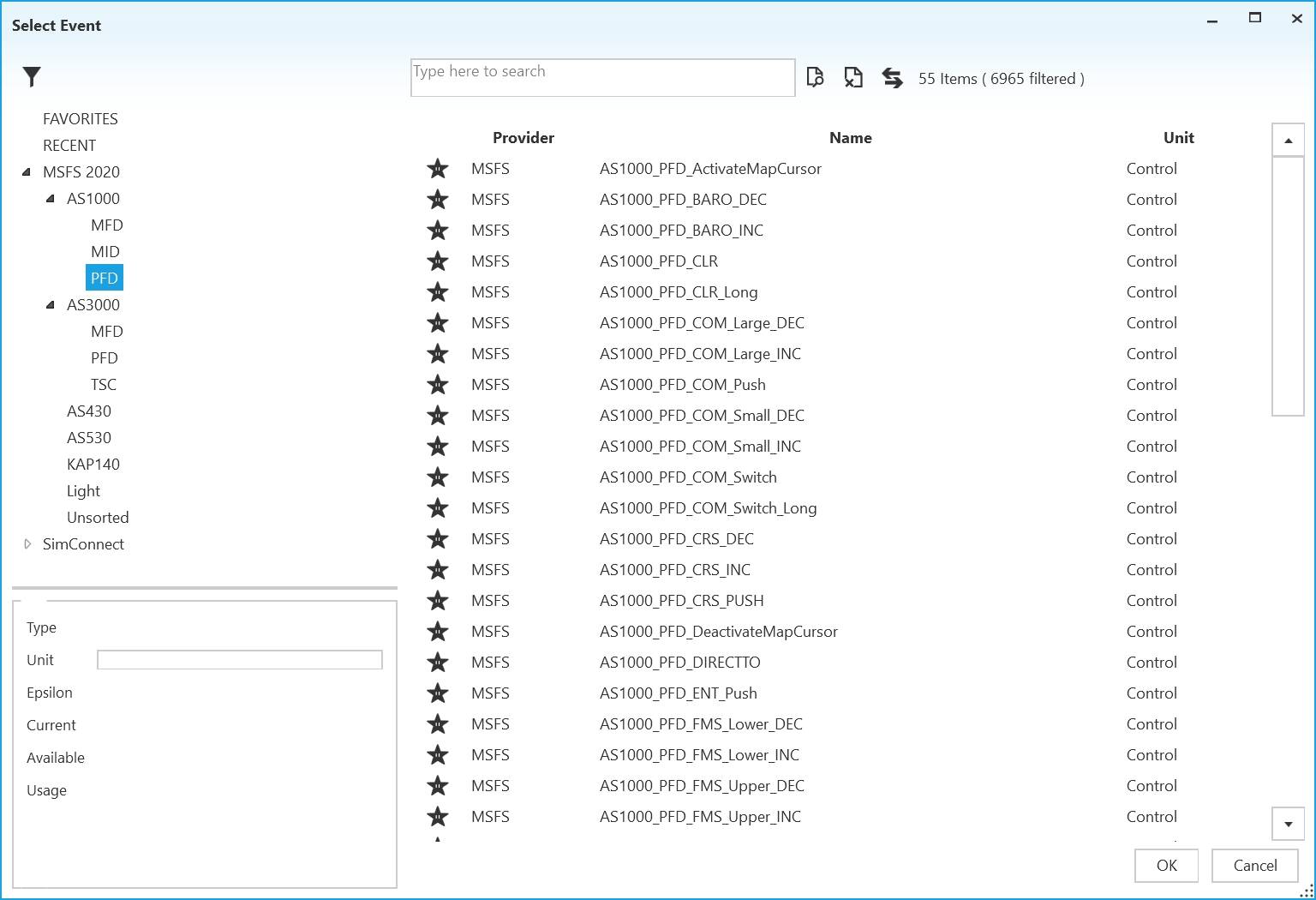
Task: Click the swap arrows icon in toolbar
Action: pos(892,78)
